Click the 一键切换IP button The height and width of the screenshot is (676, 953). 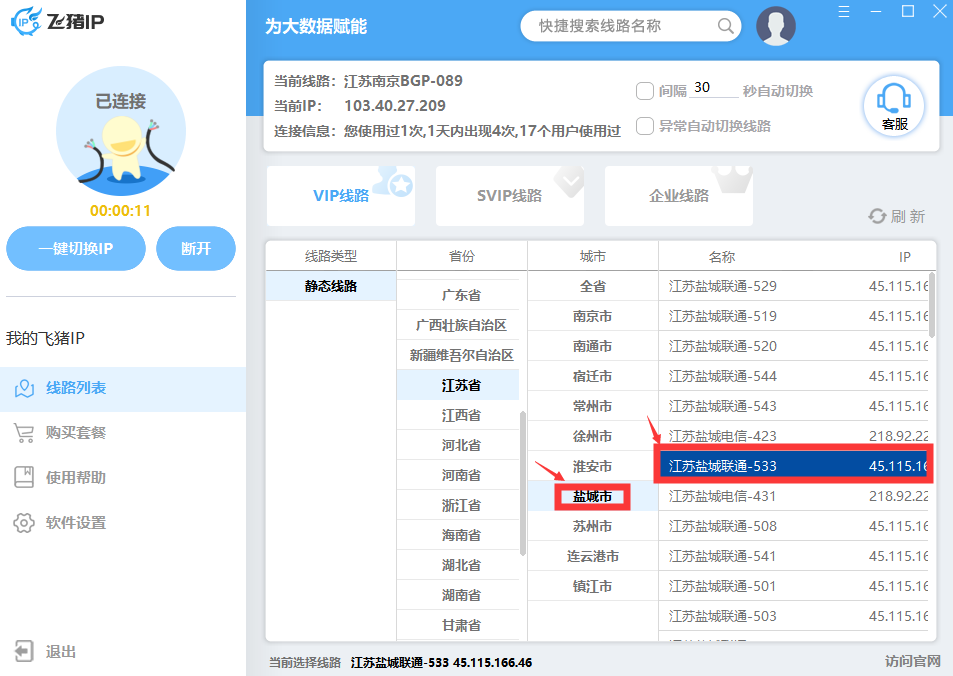(x=76, y=249)
